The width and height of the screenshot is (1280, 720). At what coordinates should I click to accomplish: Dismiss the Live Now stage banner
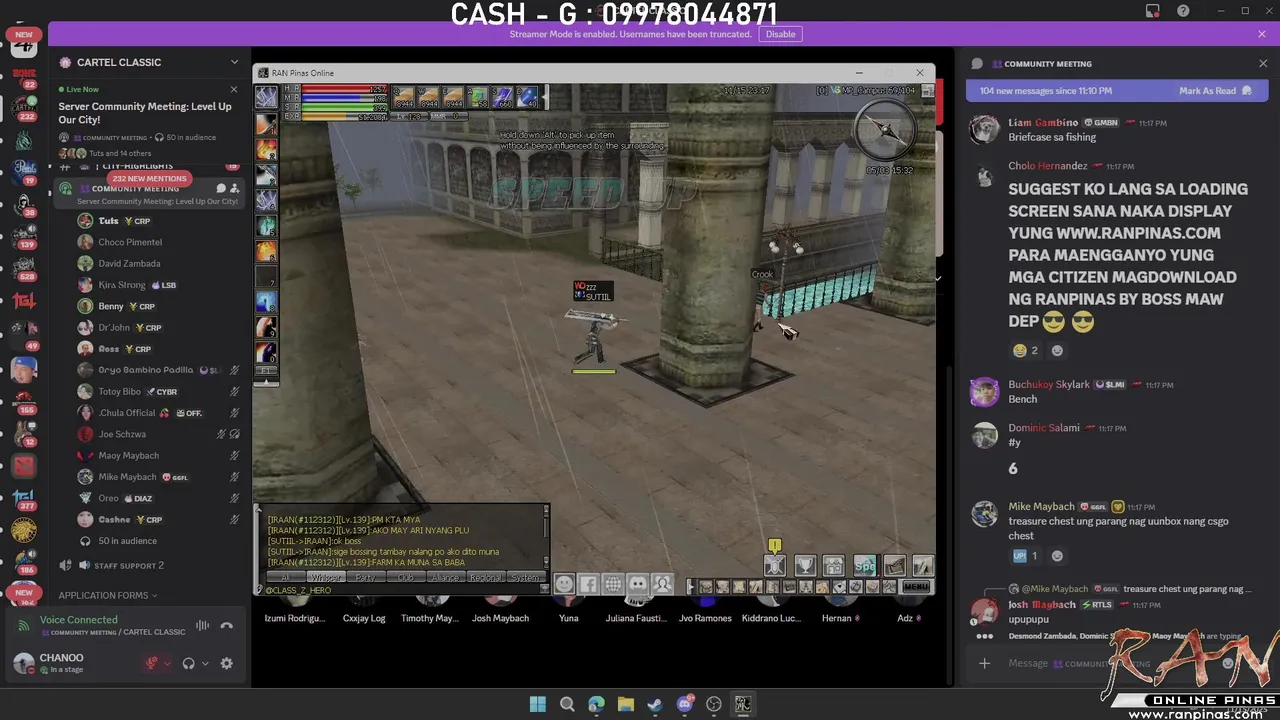click(x=234, y=89)
